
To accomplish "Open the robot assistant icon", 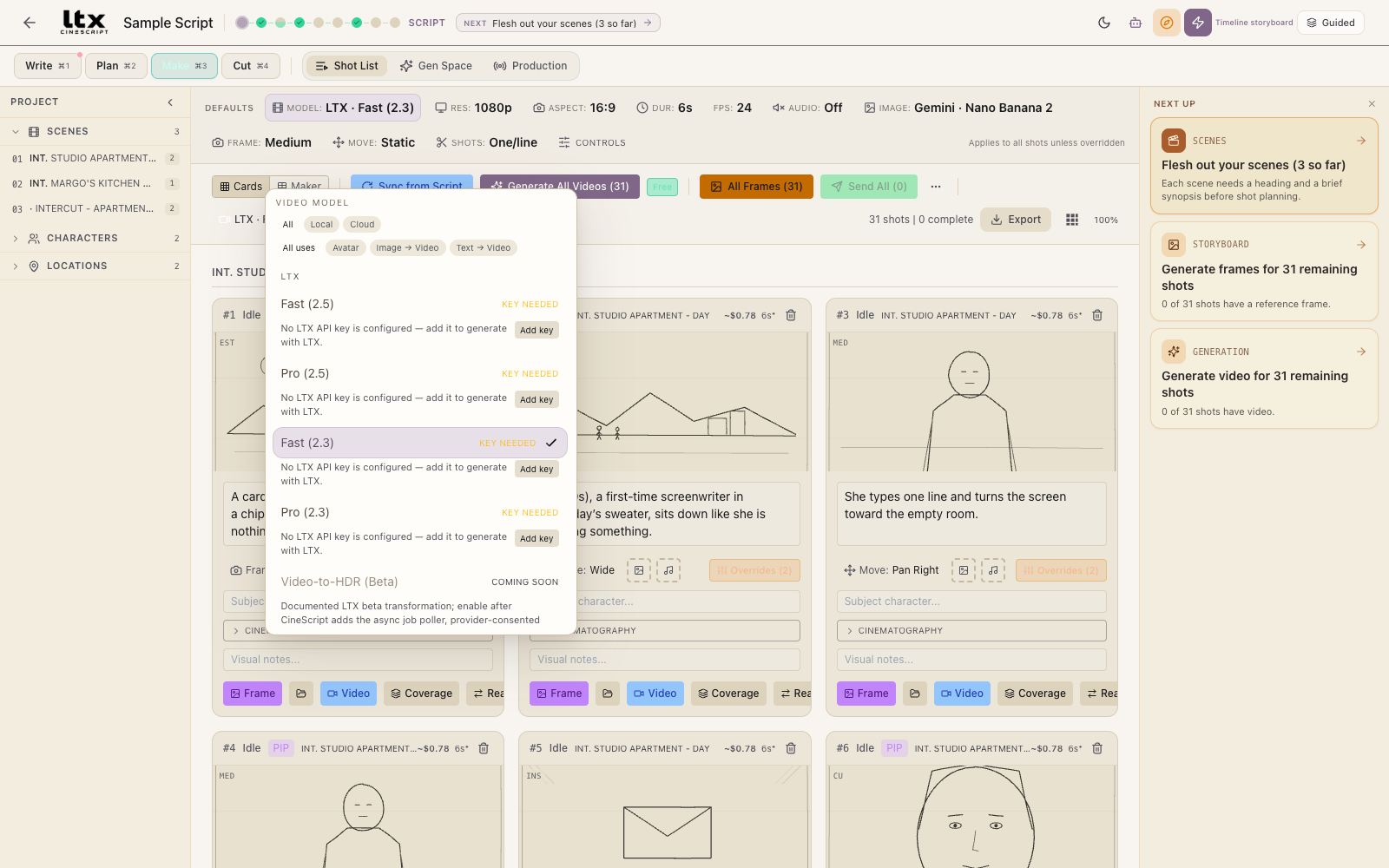I will (1136, 23).
